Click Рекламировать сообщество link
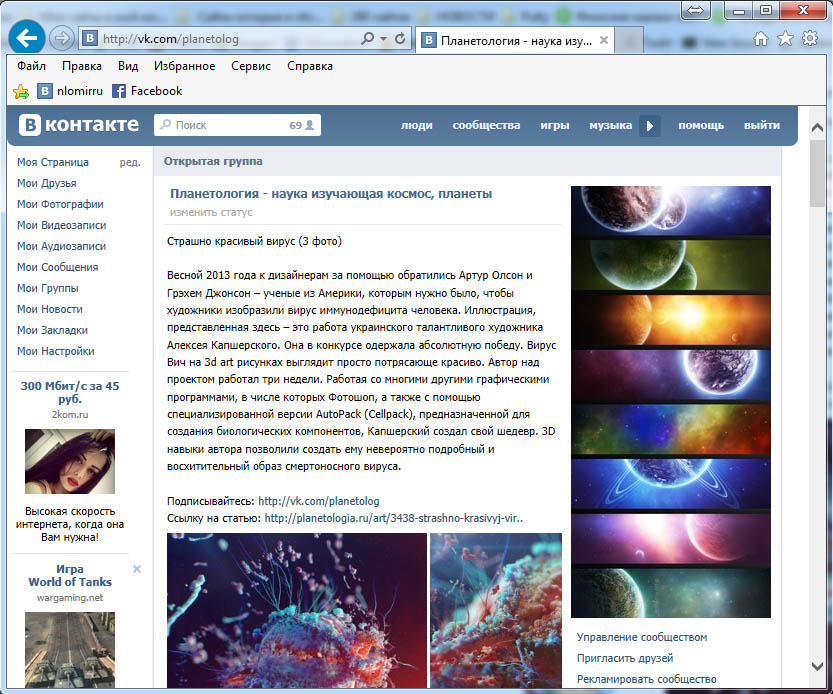Screen dimensions: 833x694 tap(647, 679)
